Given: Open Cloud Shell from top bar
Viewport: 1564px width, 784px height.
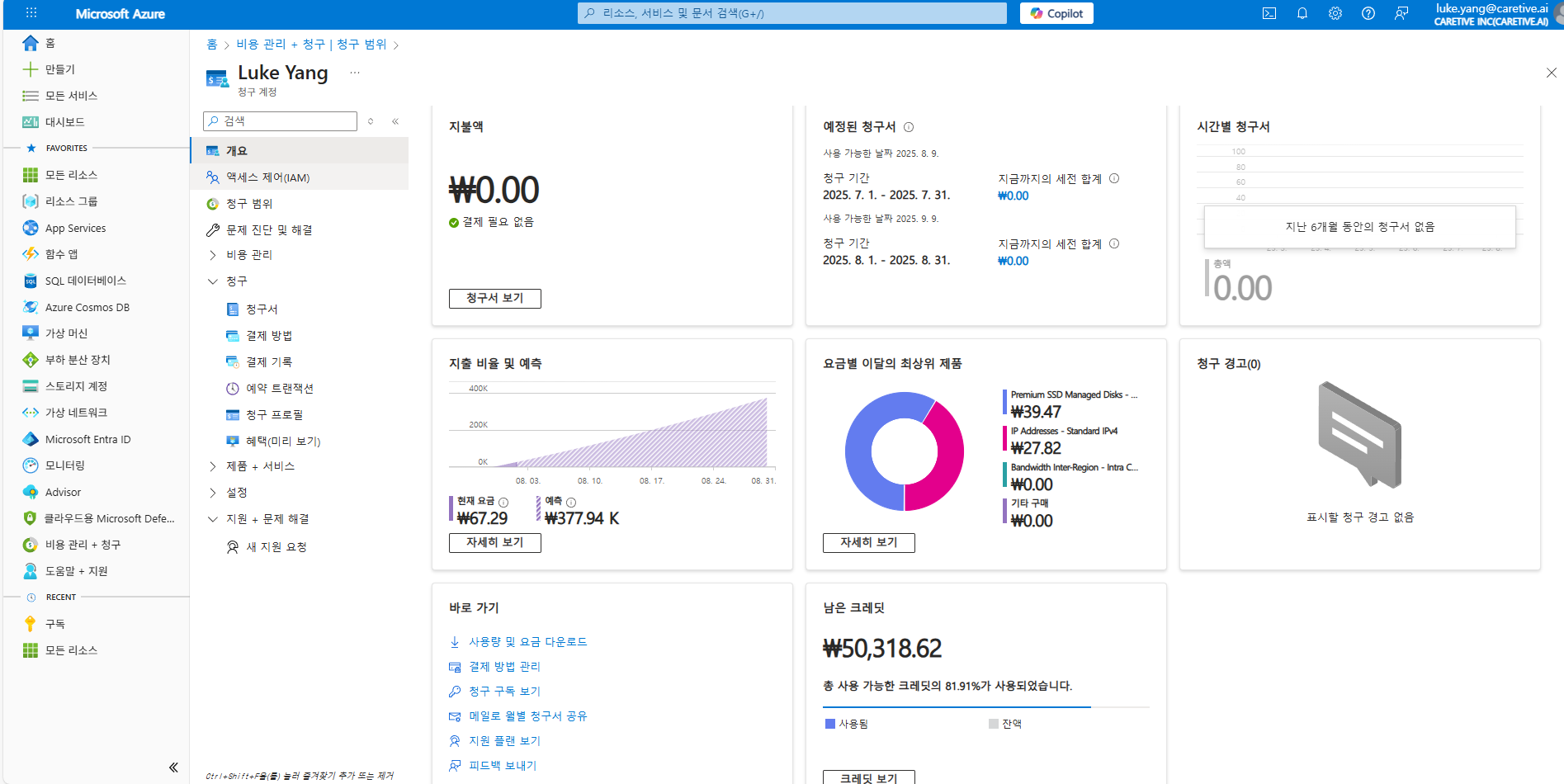Looking at the screenshot, I should tap(1269, 13).
